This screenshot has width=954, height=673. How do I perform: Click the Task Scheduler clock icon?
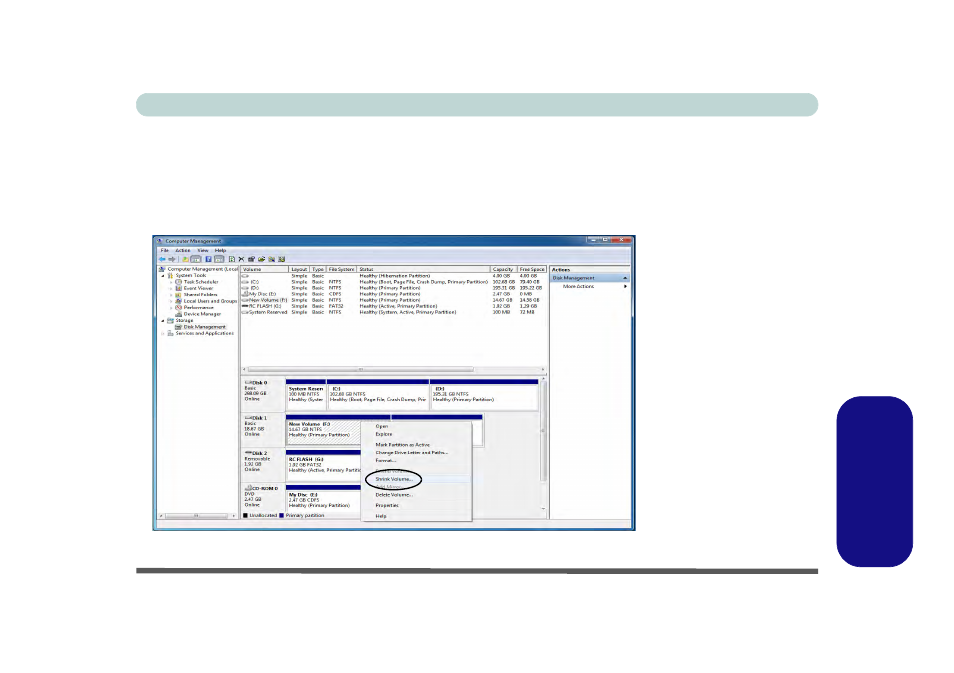point(179,282)
